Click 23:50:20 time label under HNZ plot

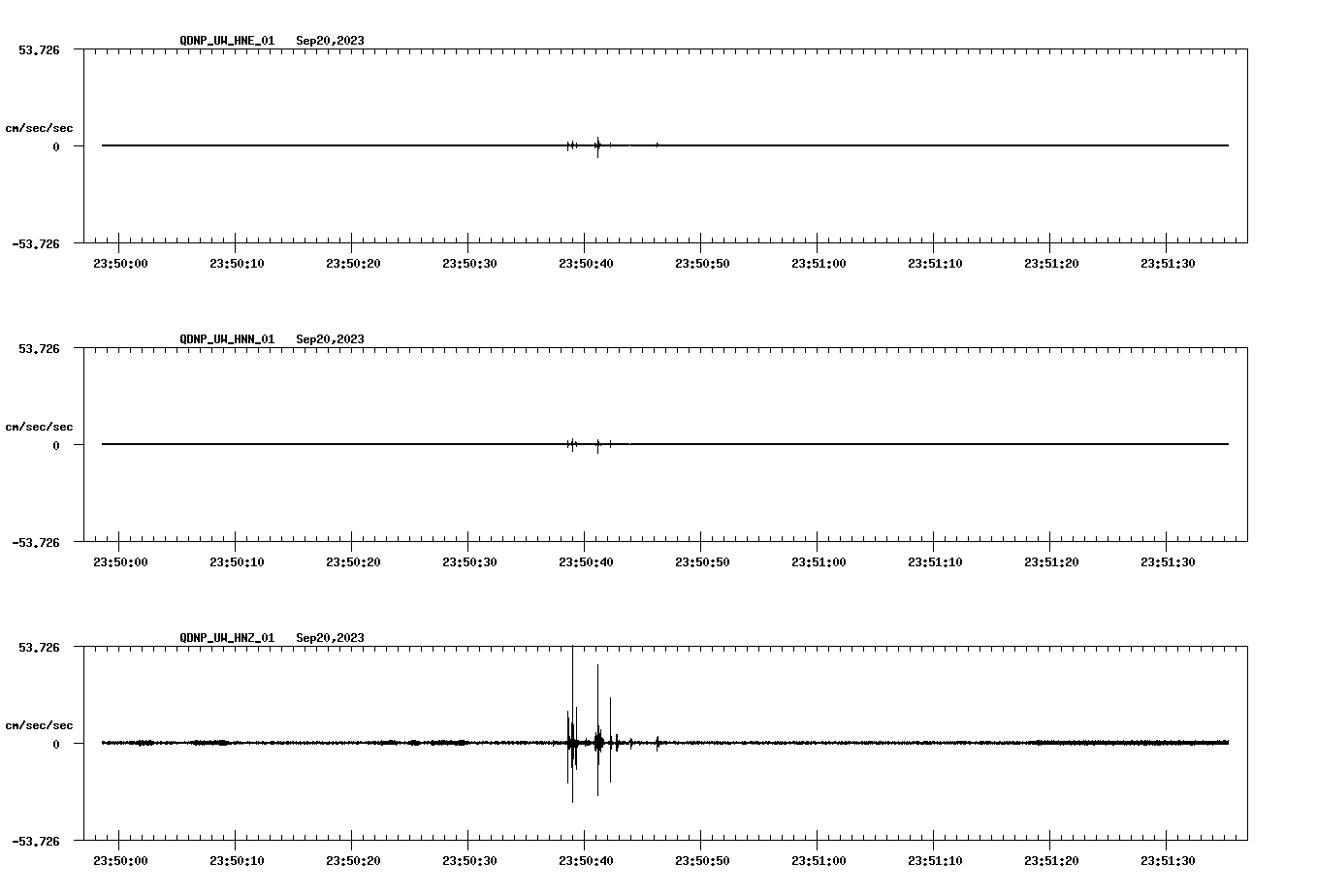(353, 861)
